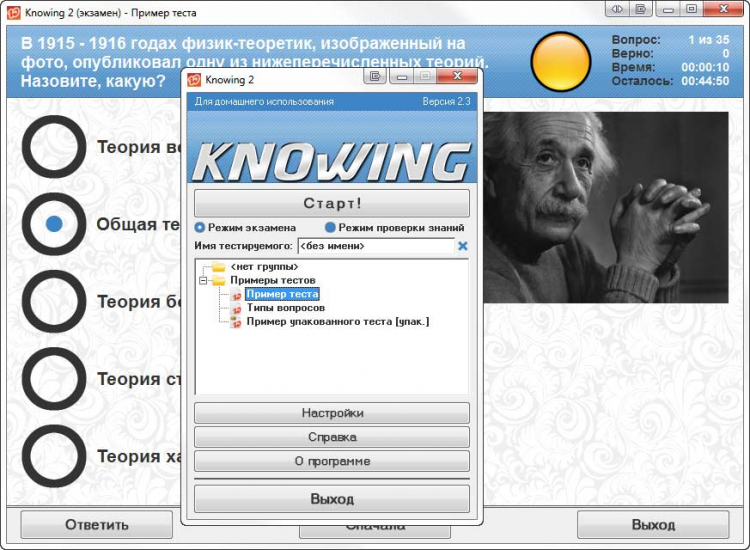Click the 'Примеры тестов' folder icon
The height and width of the screenshot is (550, 750).
[219, 281]
